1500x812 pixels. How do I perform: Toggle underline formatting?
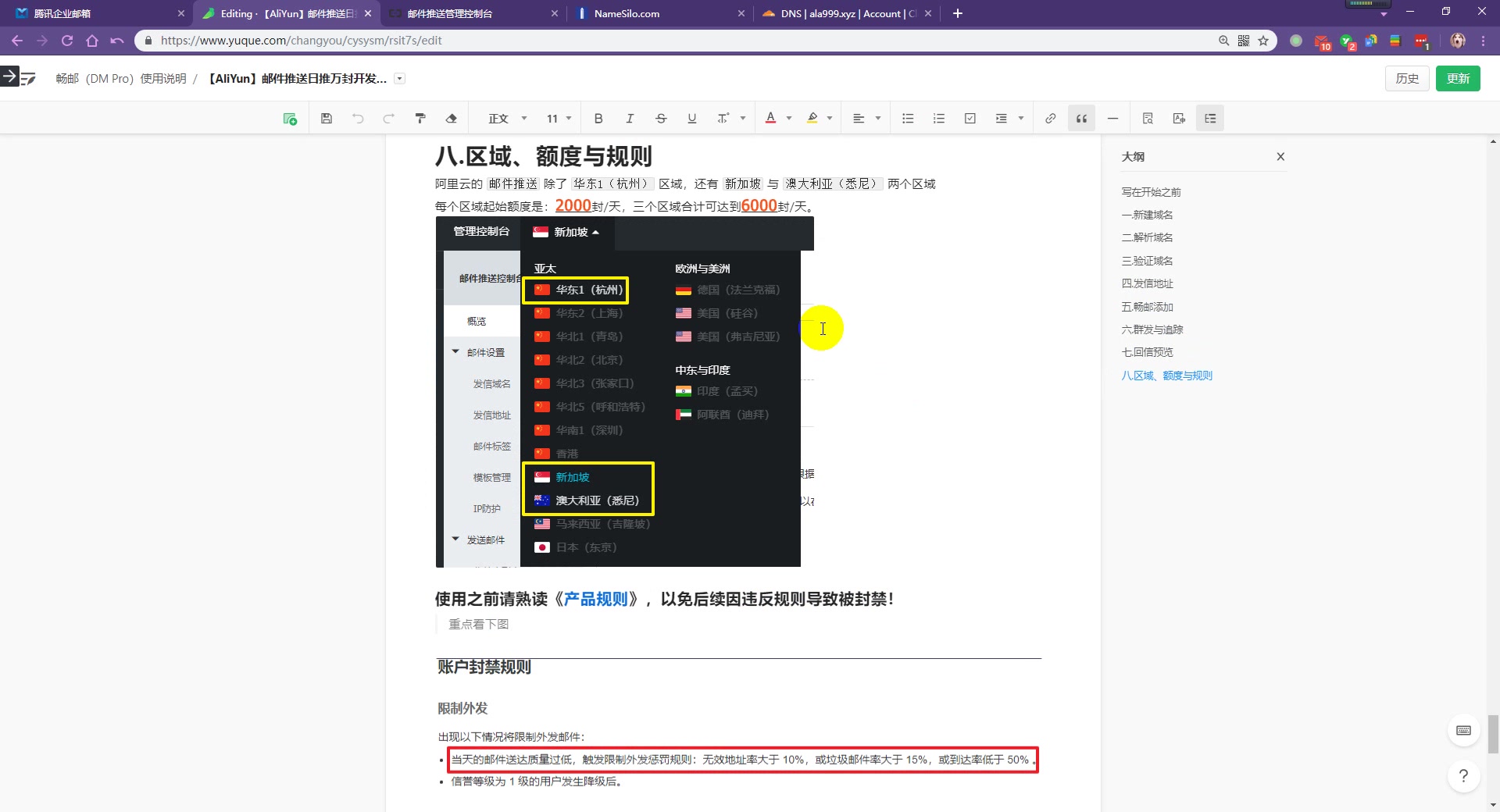point(691,119)
